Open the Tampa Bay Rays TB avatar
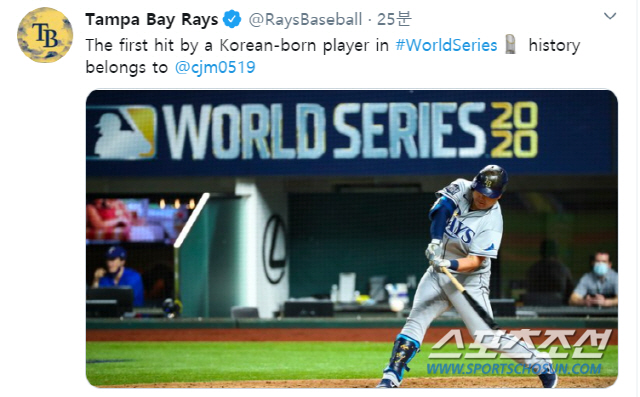640x397 pixels. point(45,35)
